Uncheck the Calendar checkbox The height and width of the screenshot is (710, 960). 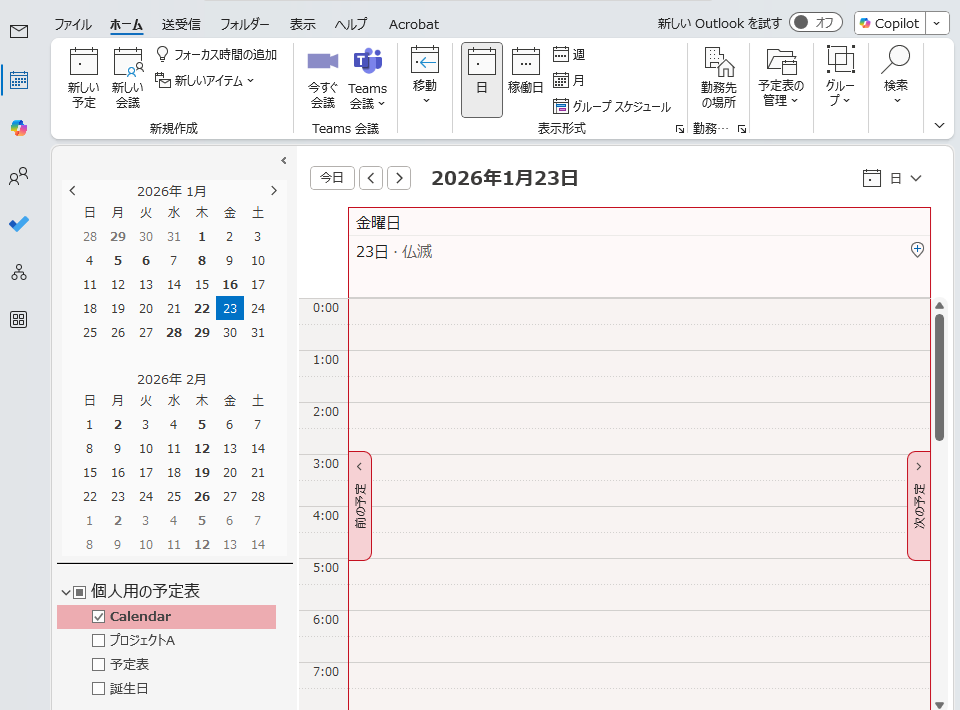[x=98, y=616]
